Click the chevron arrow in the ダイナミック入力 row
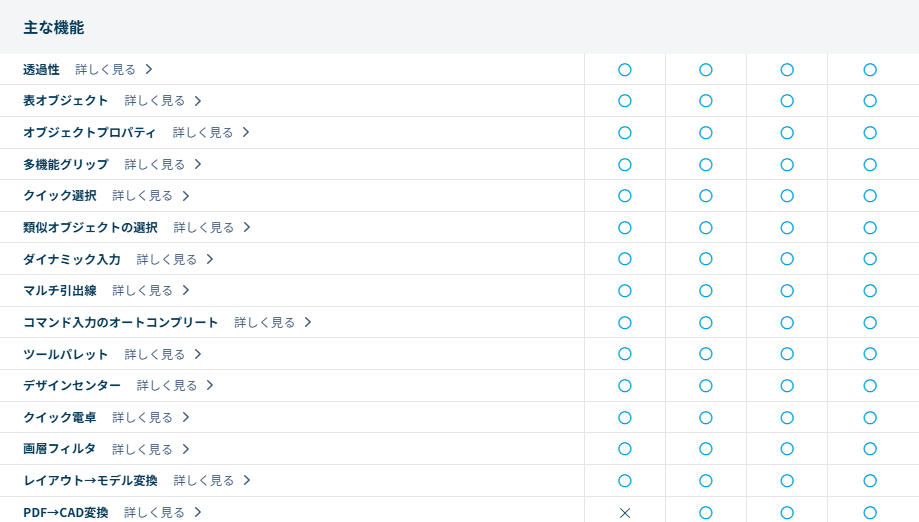 click(x=210, y=259)
